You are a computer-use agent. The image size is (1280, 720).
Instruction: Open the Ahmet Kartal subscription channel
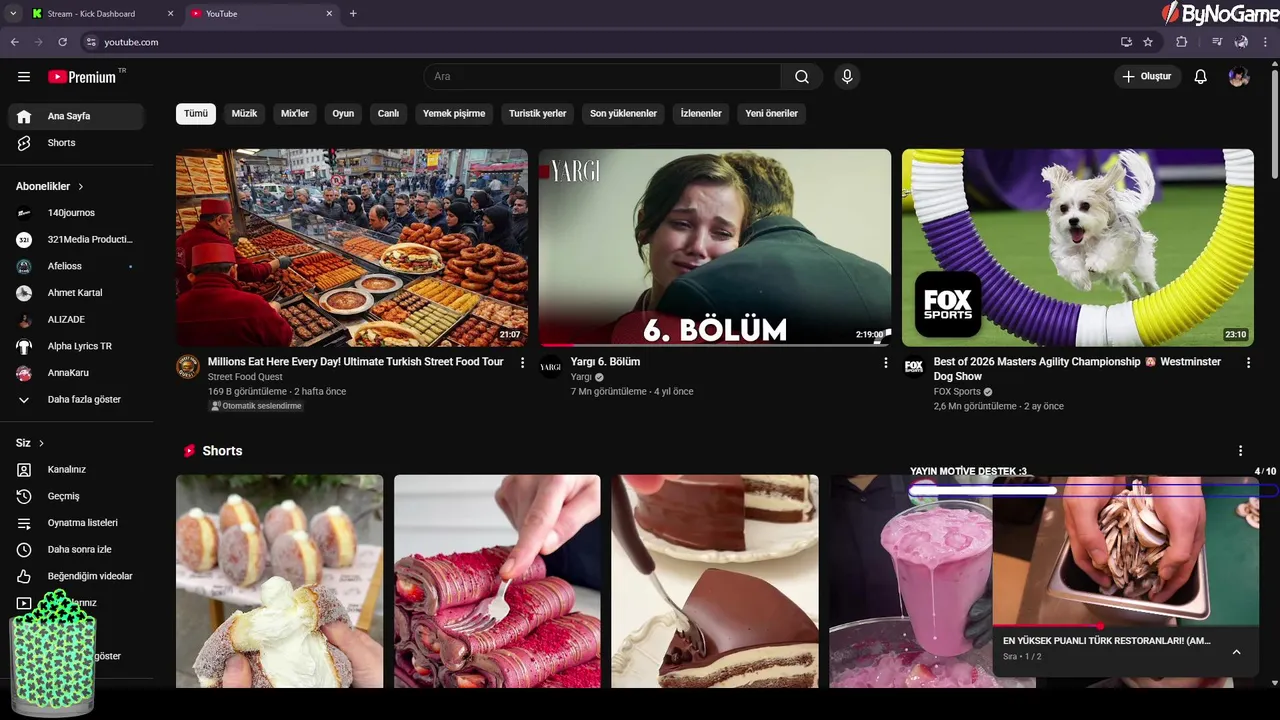pos(76,293)
